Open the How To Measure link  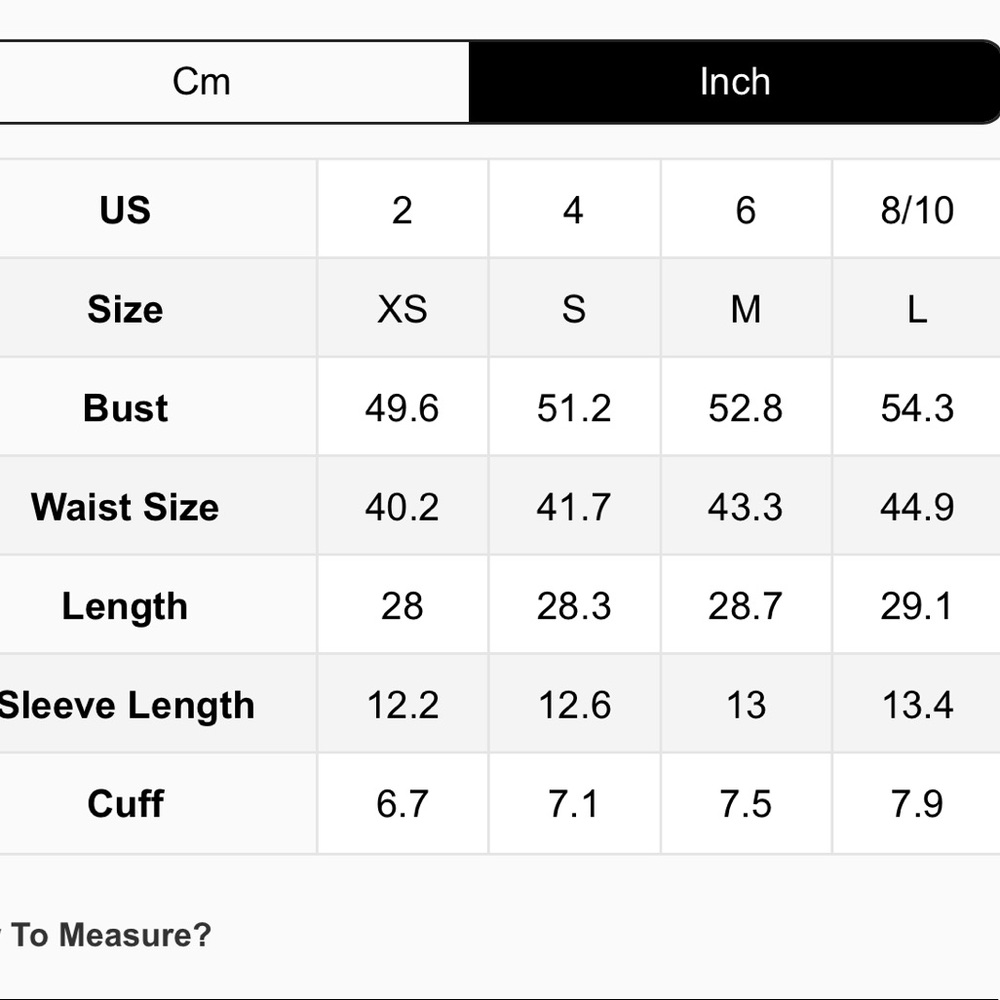click(x=110, y=935)
